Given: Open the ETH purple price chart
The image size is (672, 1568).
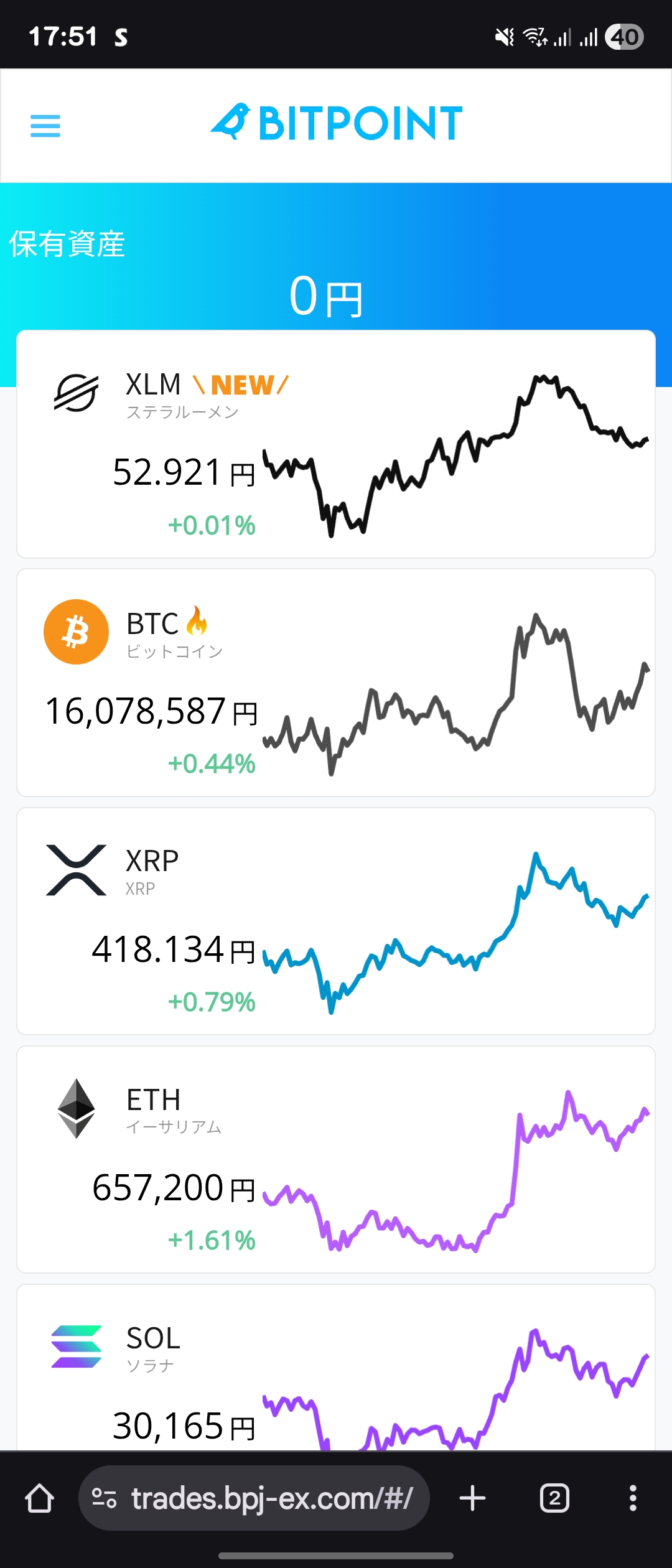Looking at the screenshot, I should point(455,1171).
